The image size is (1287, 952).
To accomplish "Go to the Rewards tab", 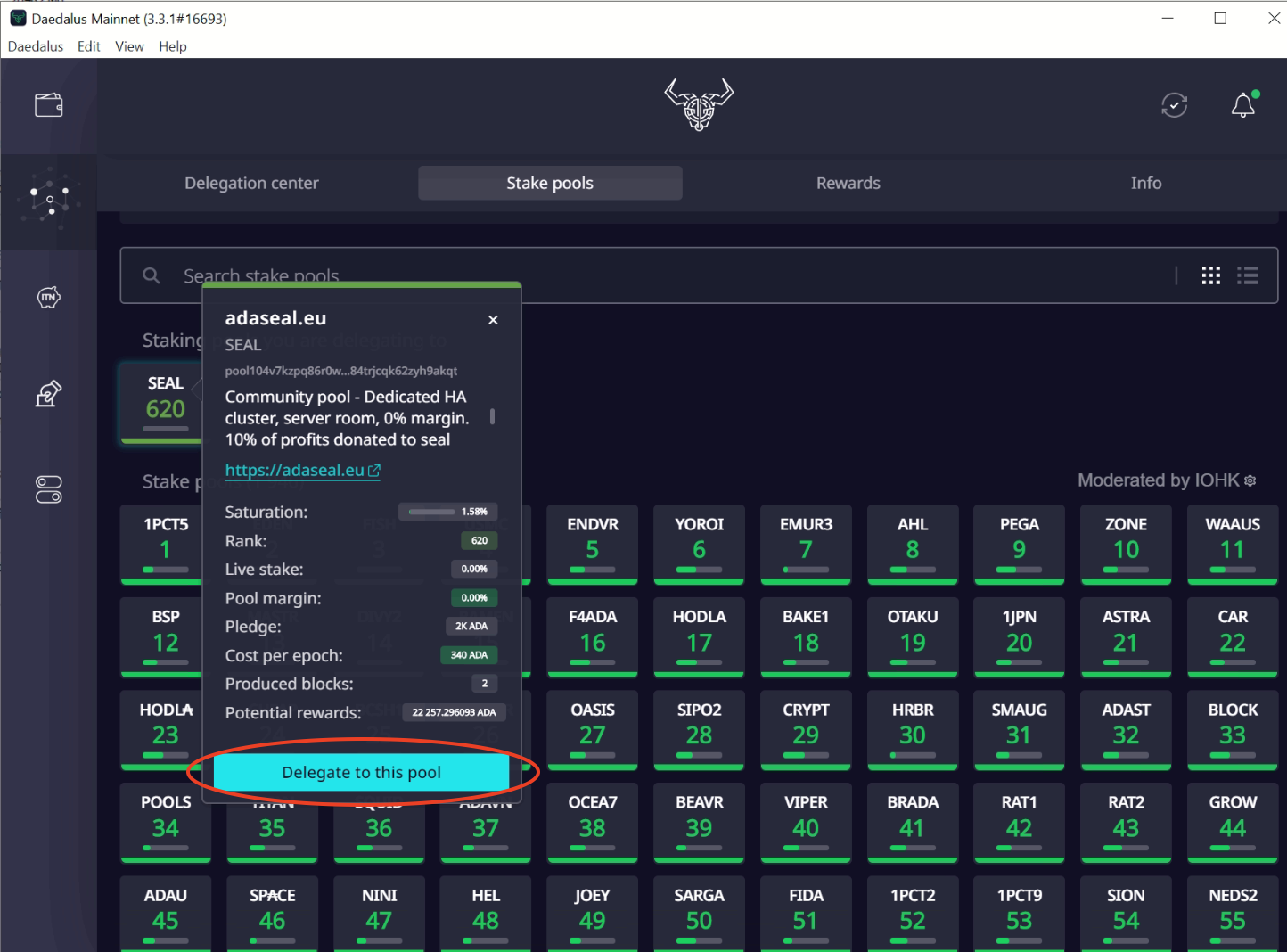I will (848, 183).
